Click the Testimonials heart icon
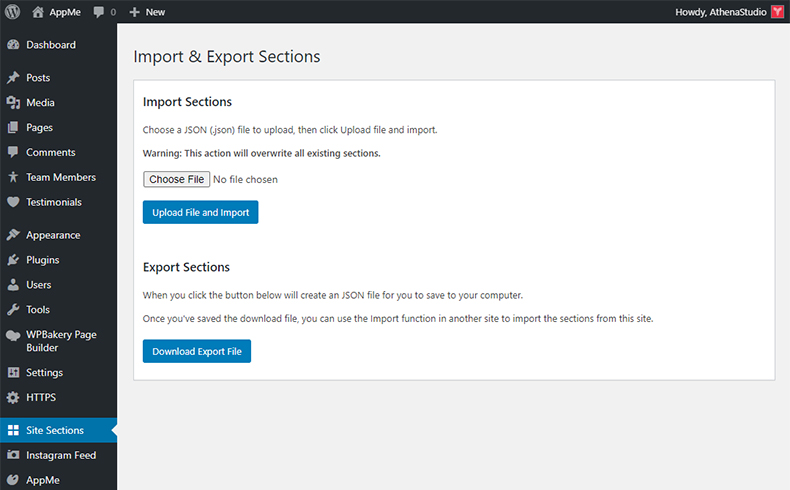This screenshot has width=790, height=490. point(13,202)
